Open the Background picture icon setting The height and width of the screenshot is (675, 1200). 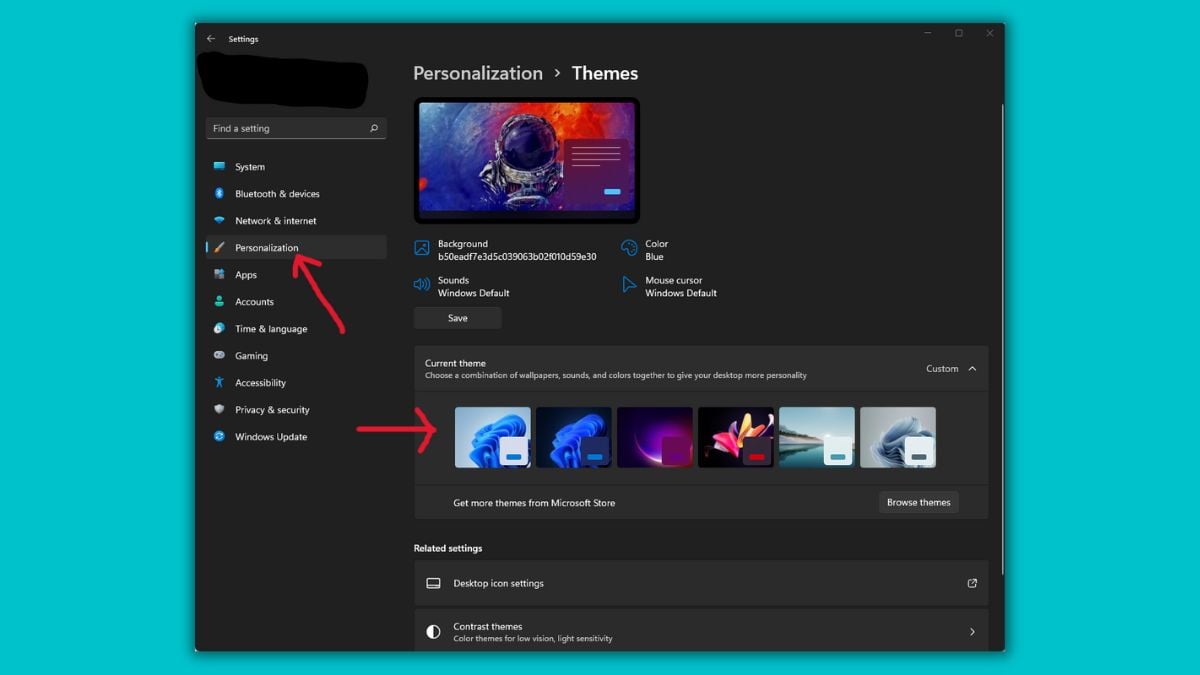[422, 247]
